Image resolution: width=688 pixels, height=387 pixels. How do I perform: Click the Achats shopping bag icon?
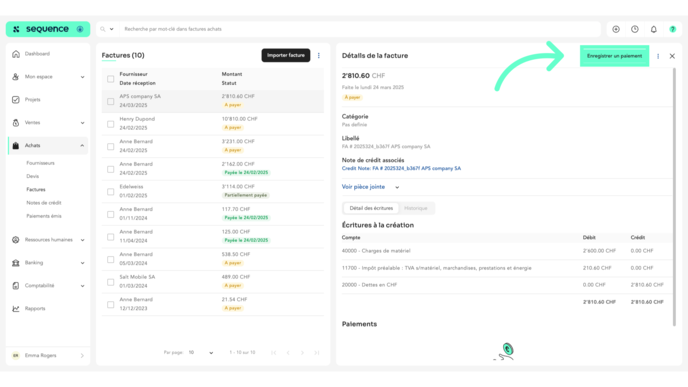click(16, 146)
